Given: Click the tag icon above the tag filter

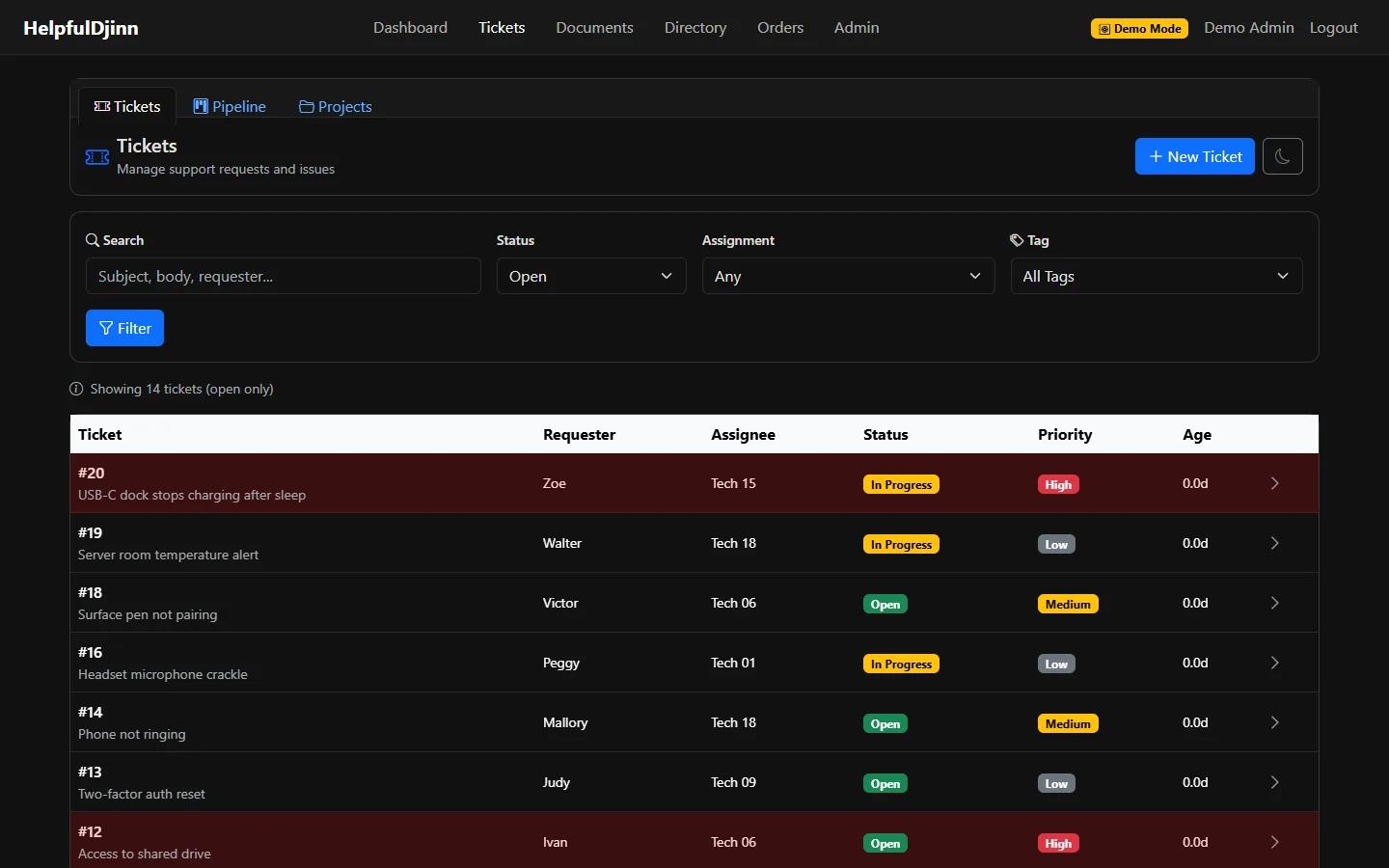Looking at the screenshot, I should coord(1017,240).
